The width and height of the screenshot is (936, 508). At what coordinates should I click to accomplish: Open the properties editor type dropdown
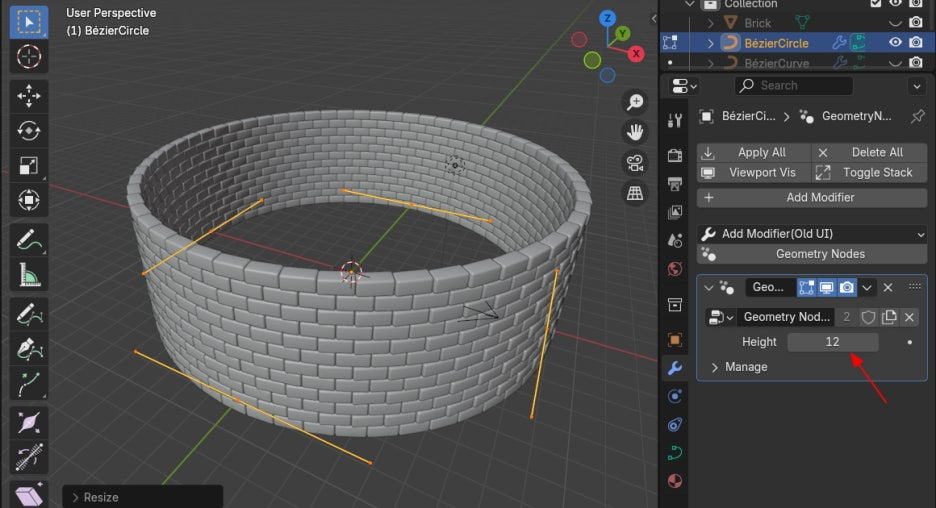coord(684,86)
